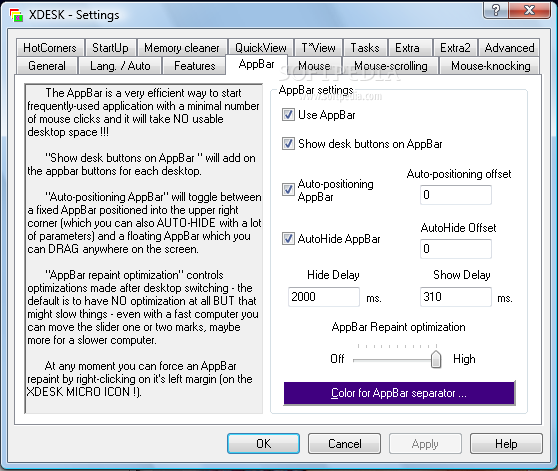Screen dimensions: 558x471
Task: Switch to the StartUp tab
Action: point(110,48)
